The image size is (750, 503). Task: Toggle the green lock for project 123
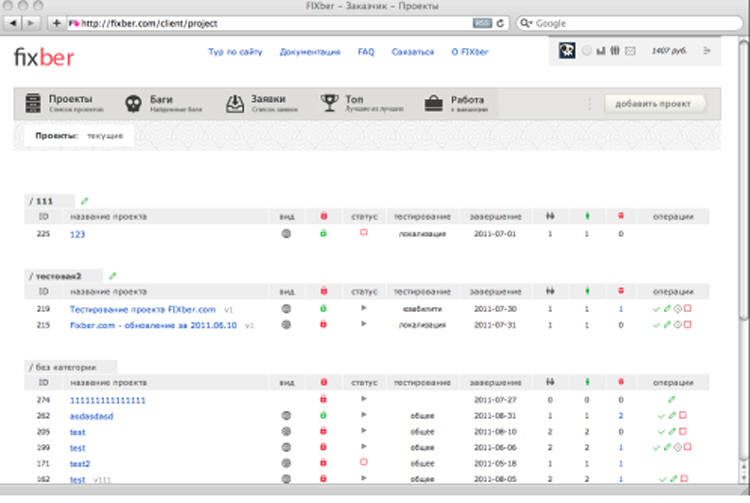click(x=323, y=234)
